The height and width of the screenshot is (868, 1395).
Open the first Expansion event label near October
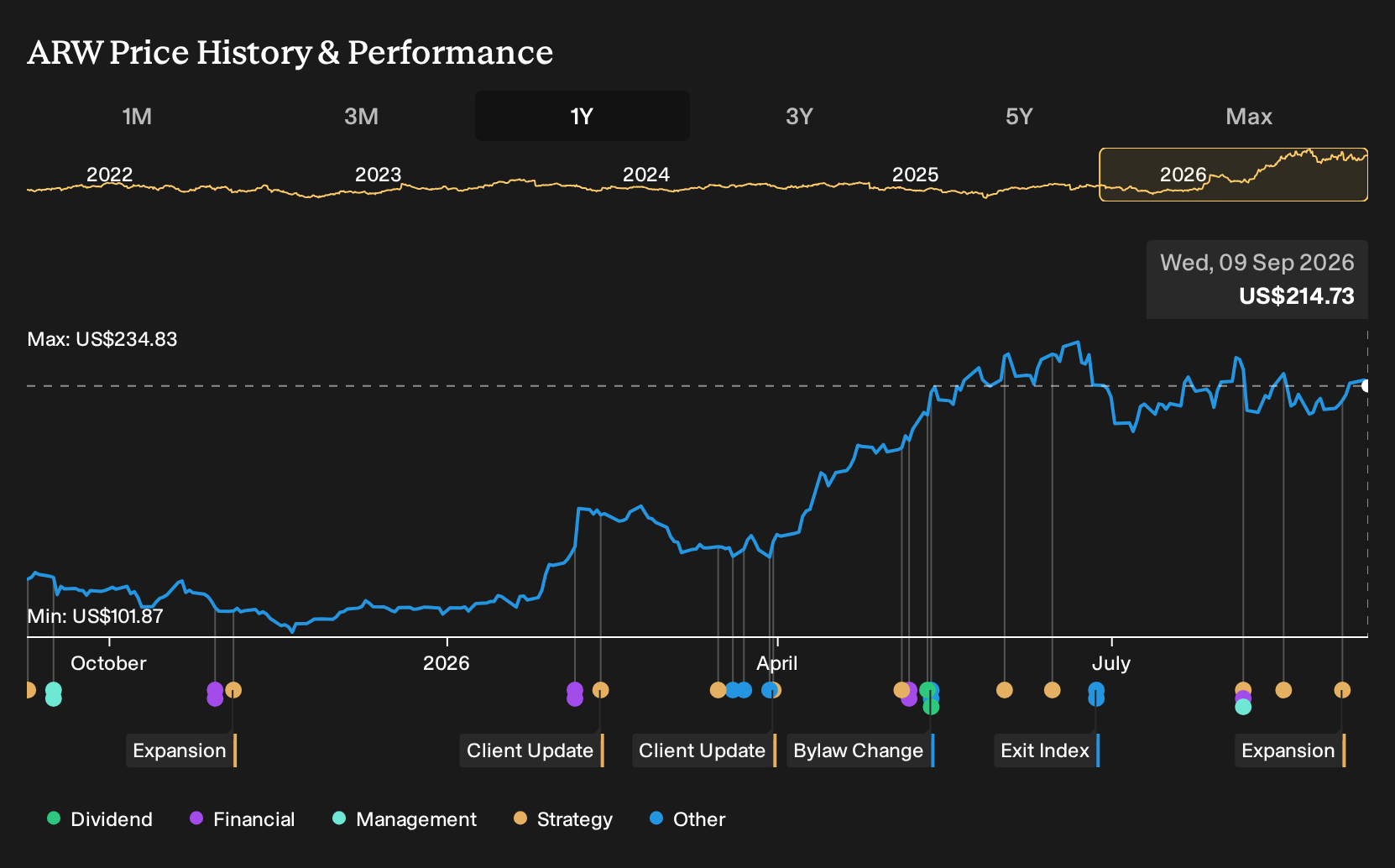(181, 750)
